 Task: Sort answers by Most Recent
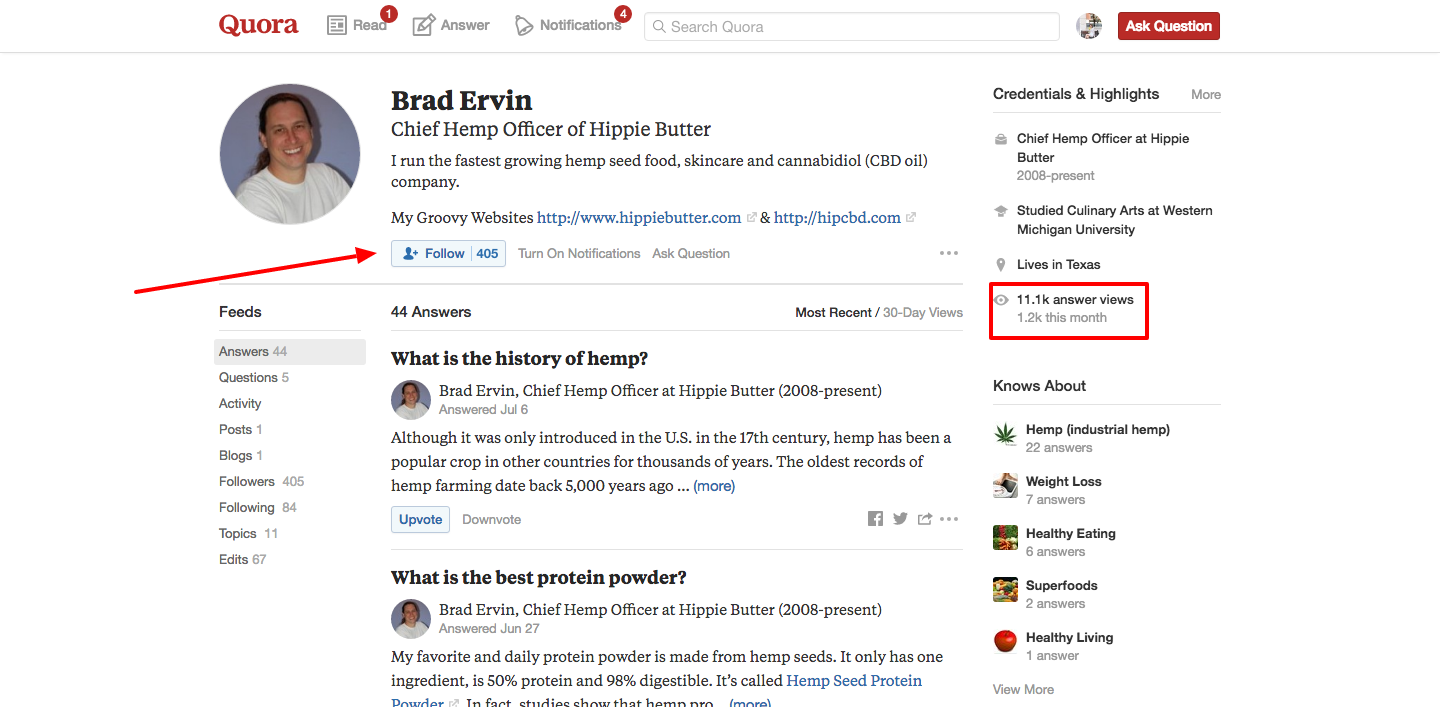(833, 313)
